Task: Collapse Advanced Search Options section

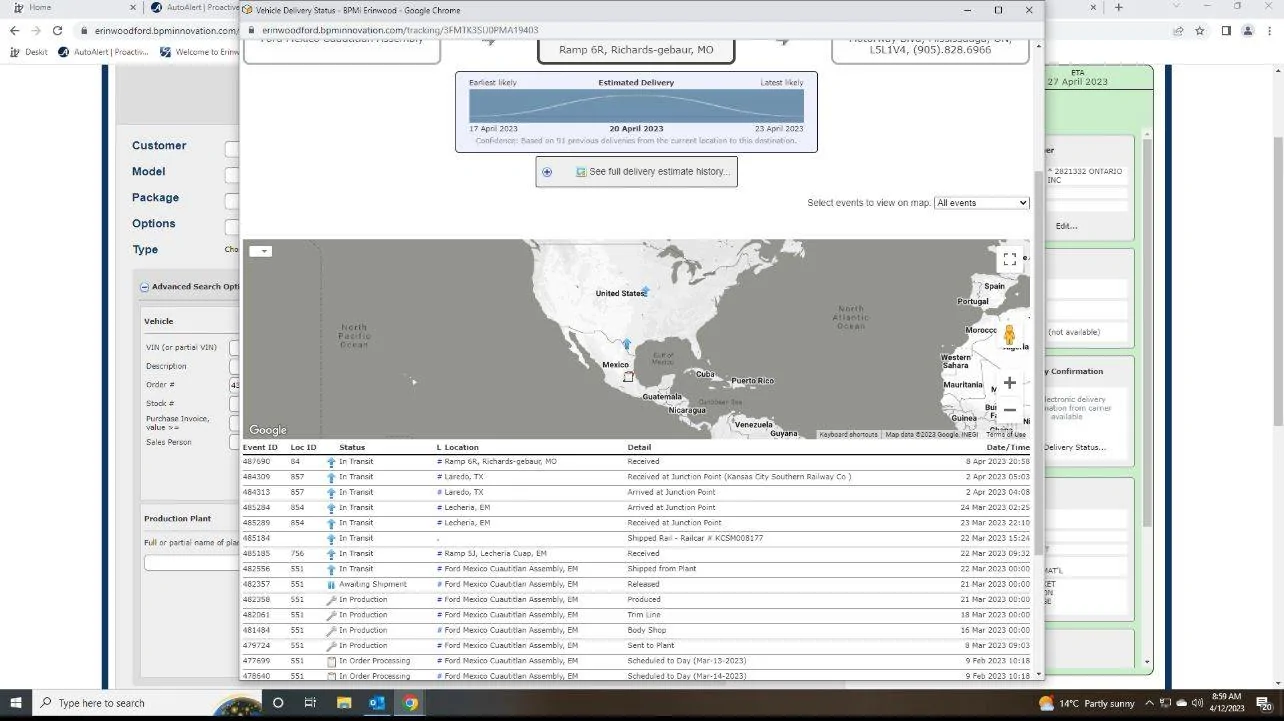Action: [x=144, y=287]
